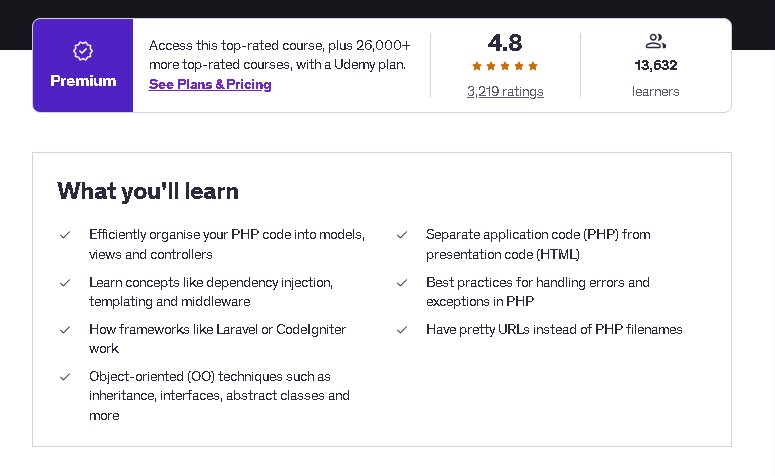This screenshot has height=476, width=775.
Task: Click the five orange rating stars
Action: 505,66
